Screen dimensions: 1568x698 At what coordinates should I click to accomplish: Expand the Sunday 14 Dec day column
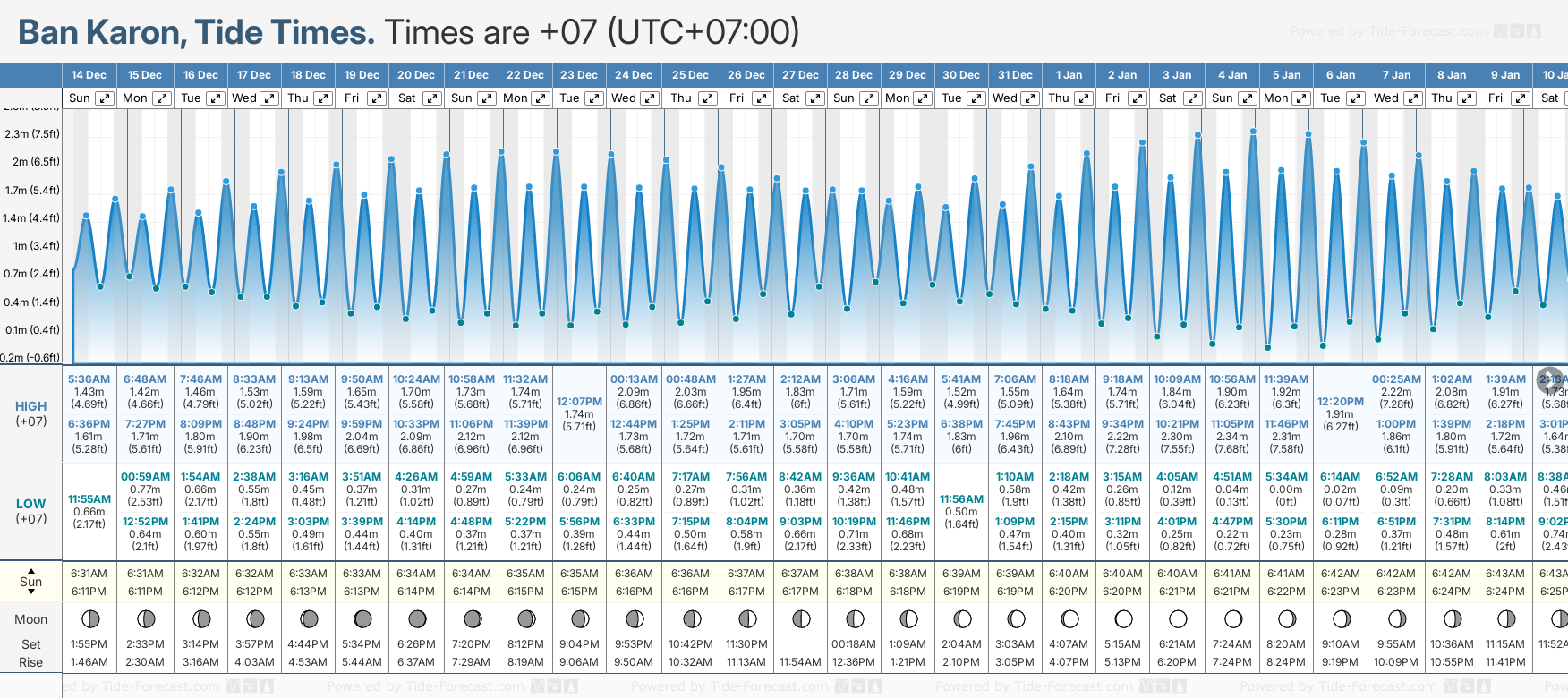point(105,98)
